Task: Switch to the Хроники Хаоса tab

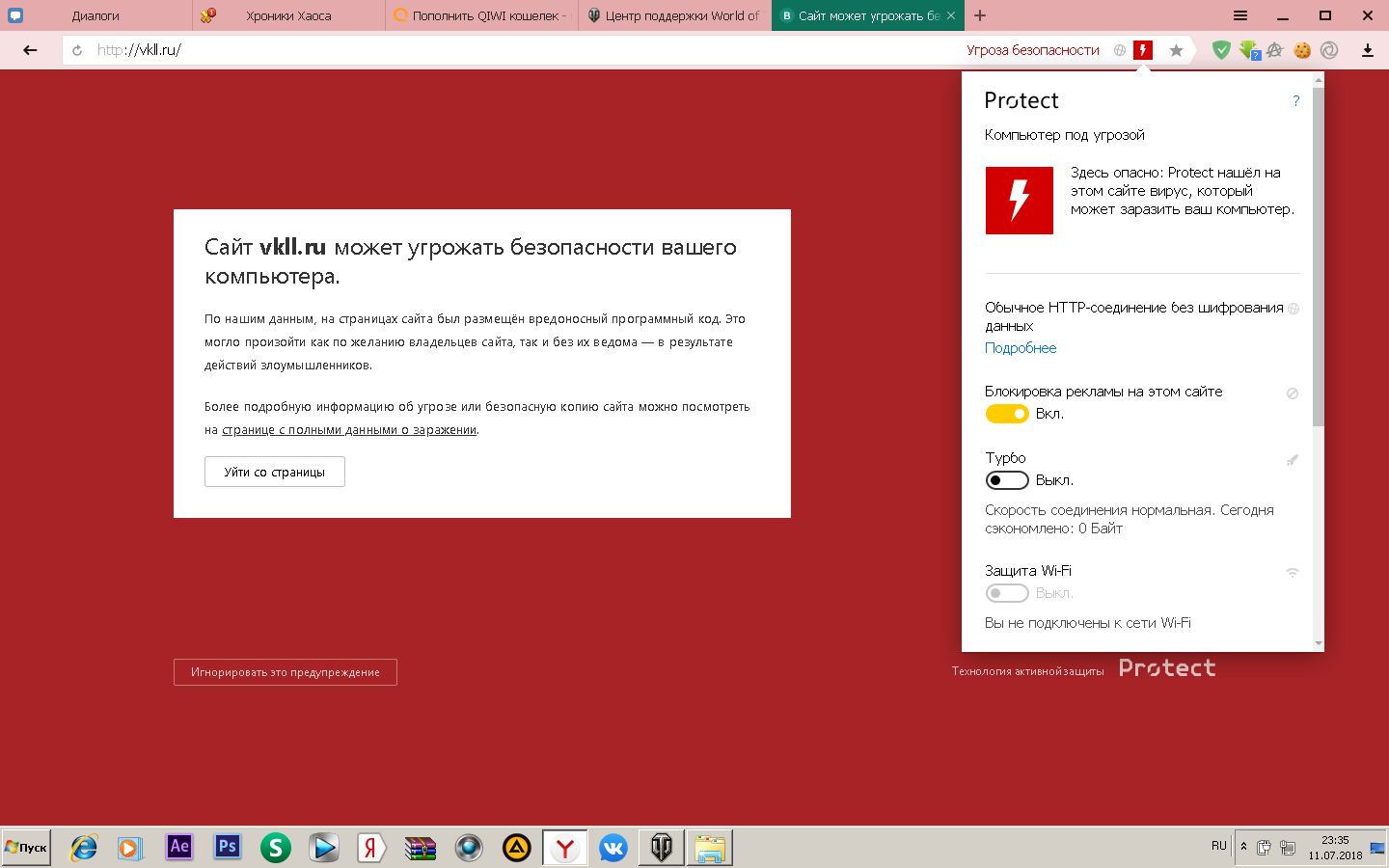Action: coord(288,15)
